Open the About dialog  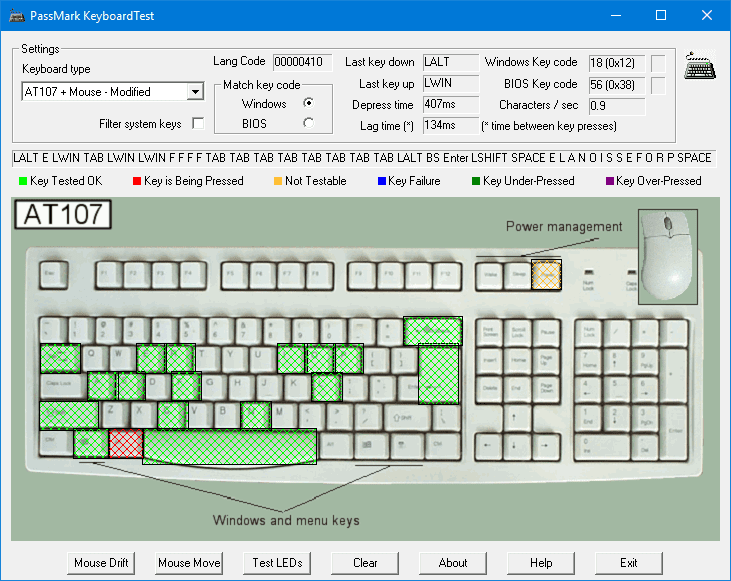[x=453, y=563]
